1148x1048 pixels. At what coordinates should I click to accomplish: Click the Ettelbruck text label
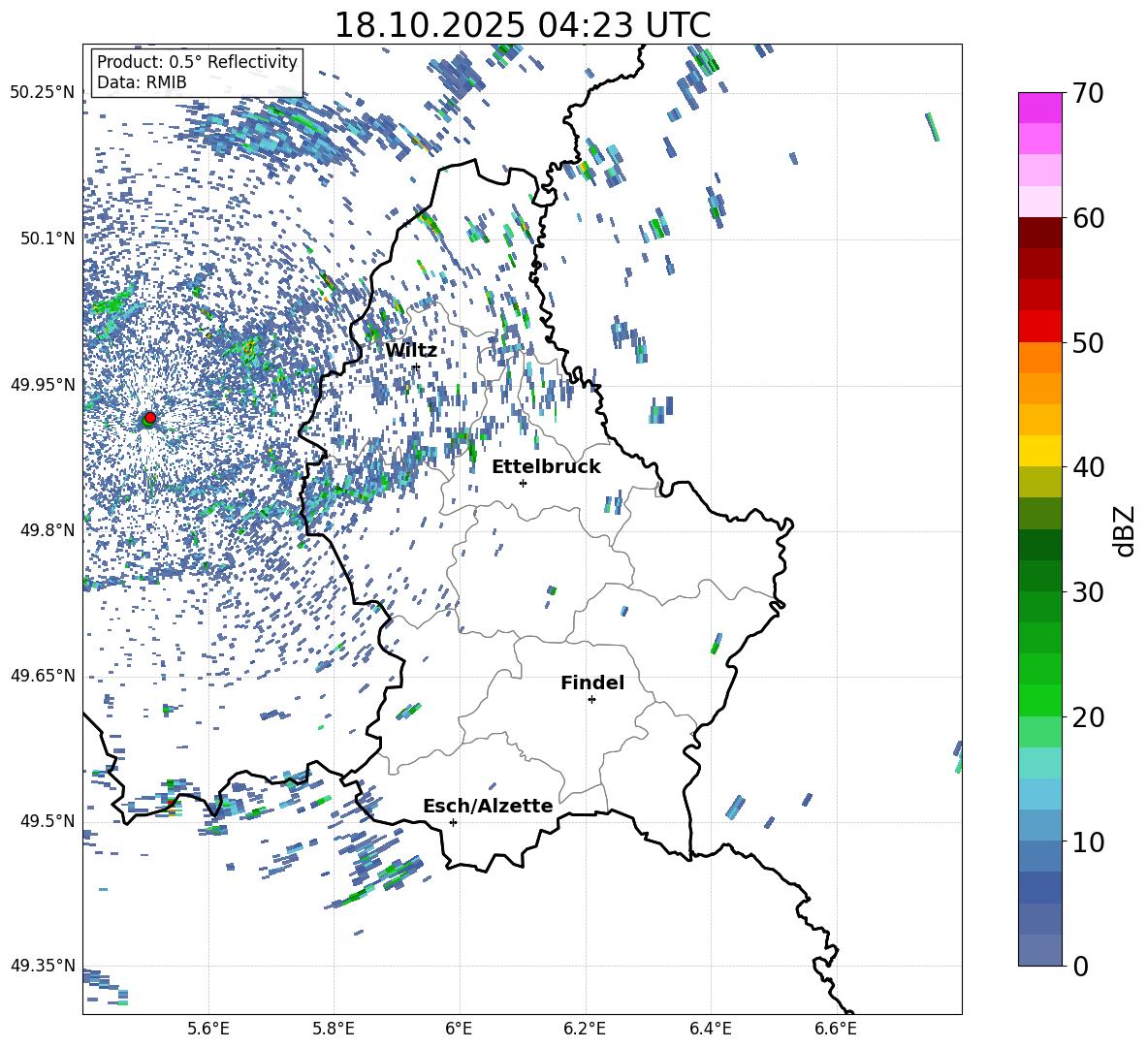[x=546, y=466]
